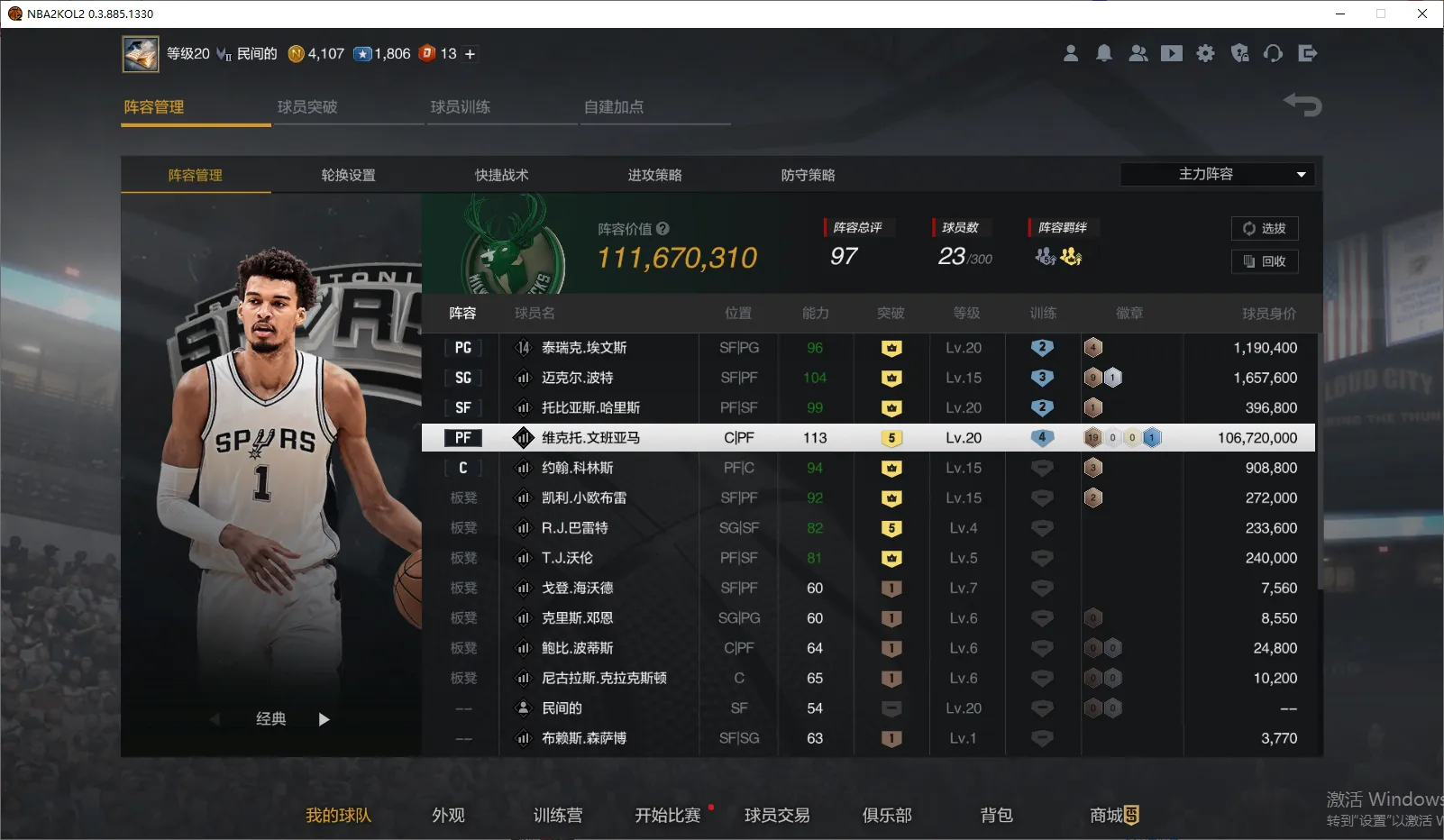The image size is (1444, 840).
Task: Click the badge icon for 托比亚斯.哈里斯
Action: tap(1093, 407)
